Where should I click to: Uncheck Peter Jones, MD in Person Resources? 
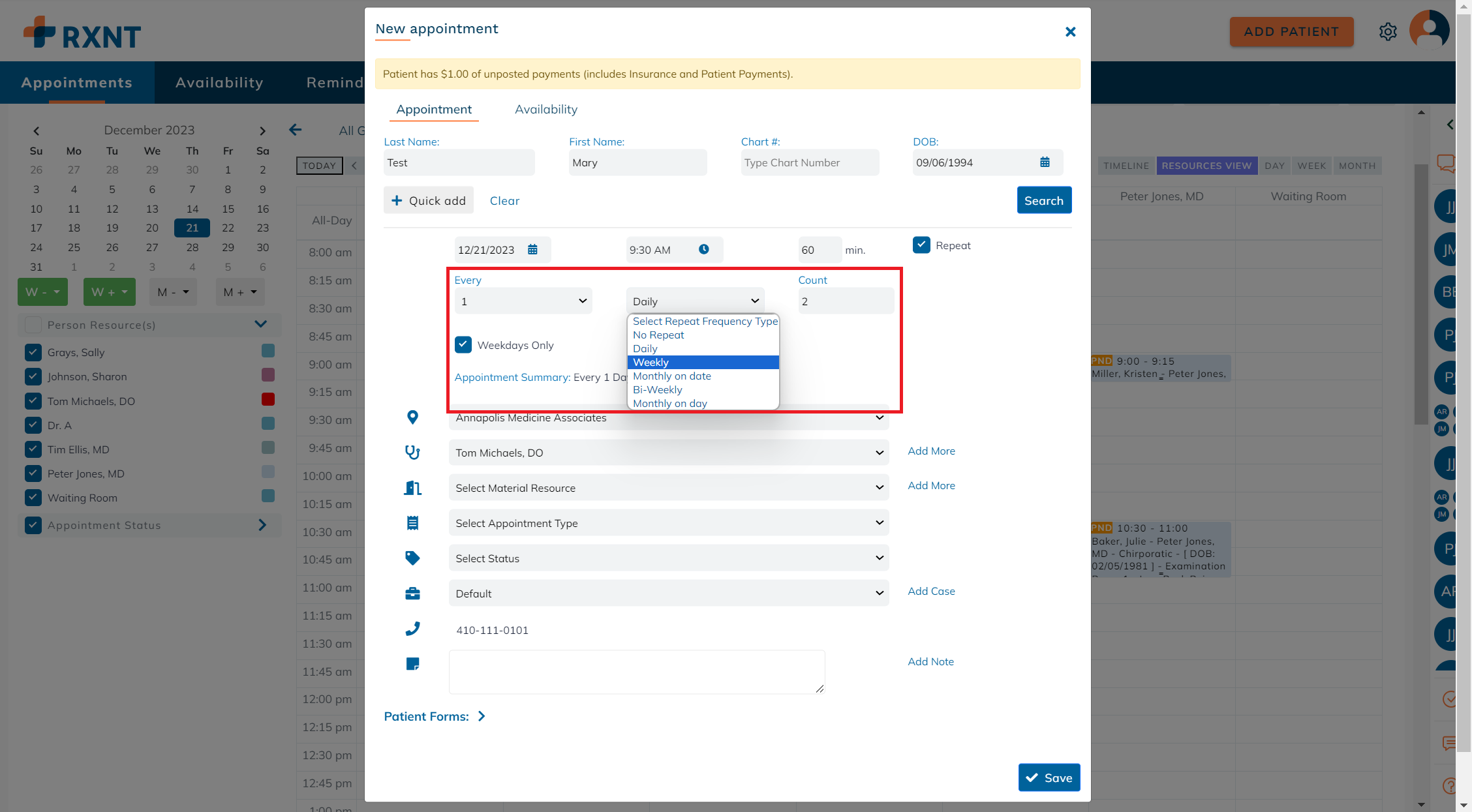tap(33, 473)
